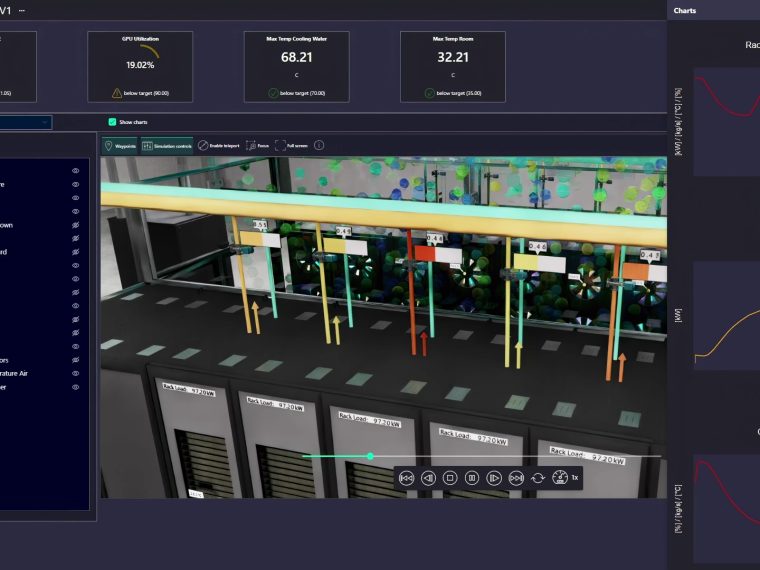Toggle visibility eye for Temperature Air layer
Viewport: 760px width, 570px height.
pyautogui.click(x=75, y=373)
